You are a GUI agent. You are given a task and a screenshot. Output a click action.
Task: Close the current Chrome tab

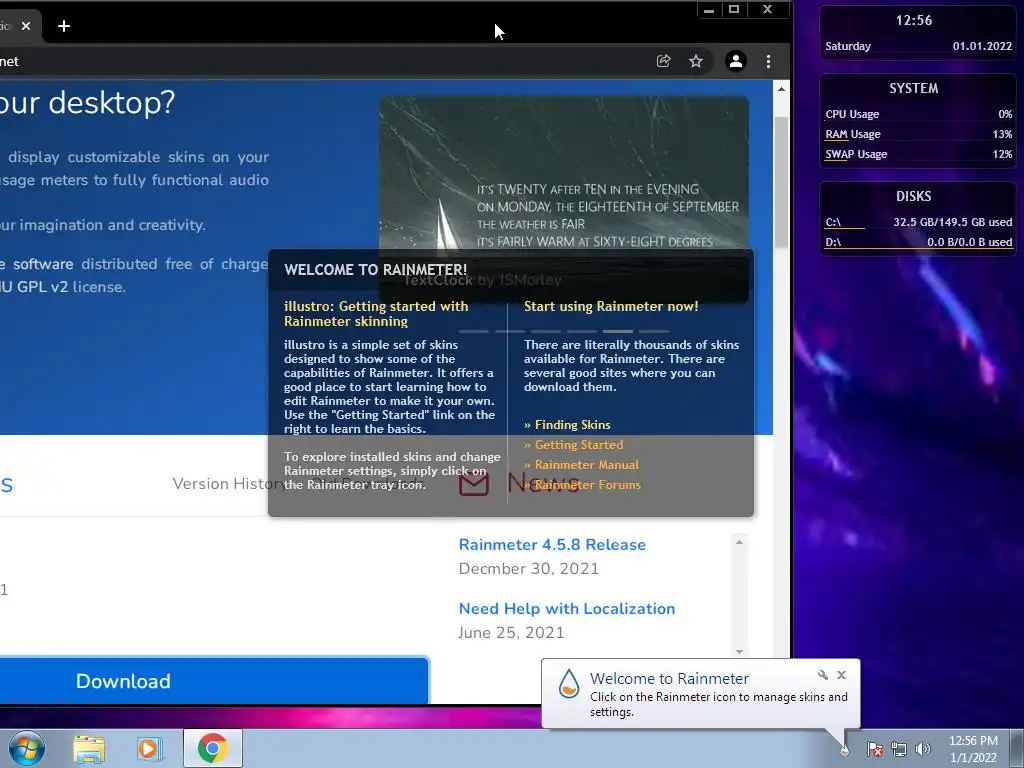pyautogui.click(x=26, y=26)
